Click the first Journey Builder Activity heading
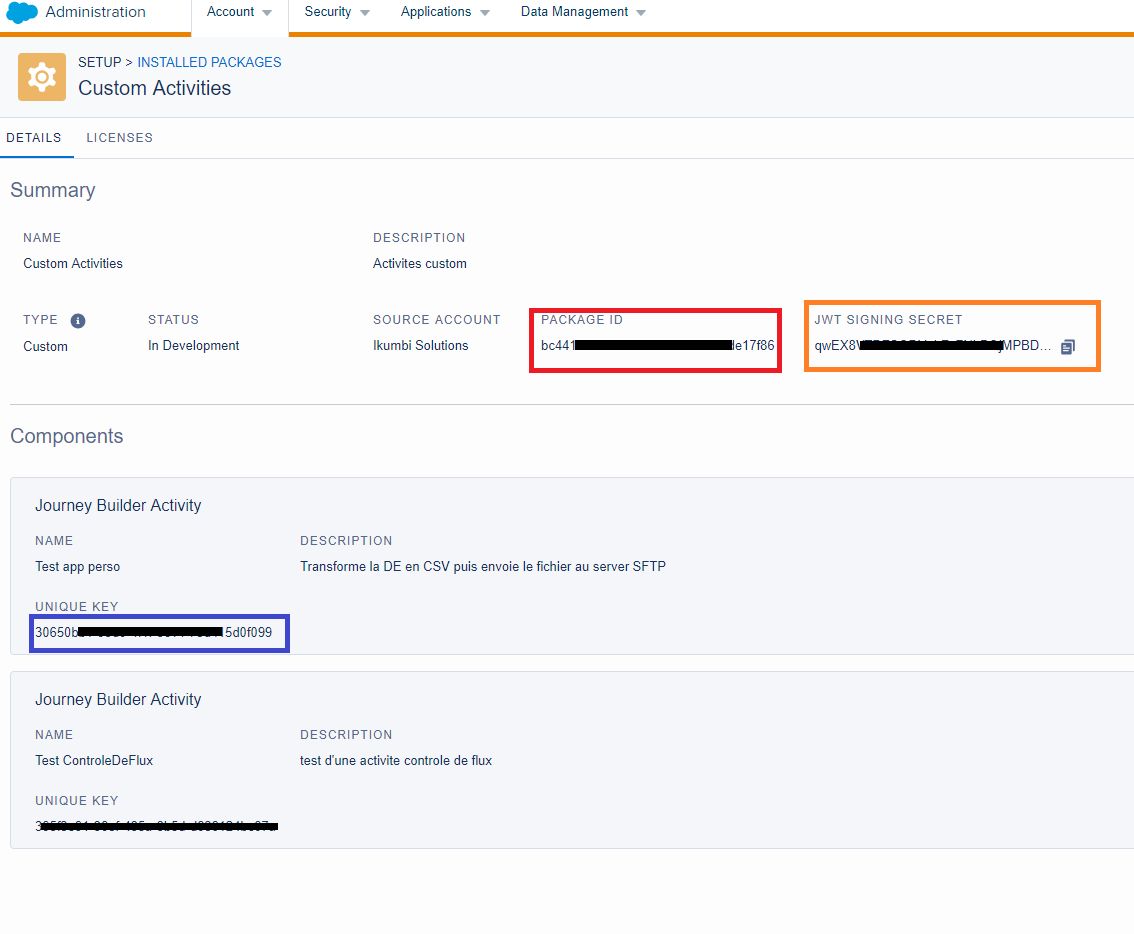Viewport: 1134px width, 934px height. click(119, 506)
